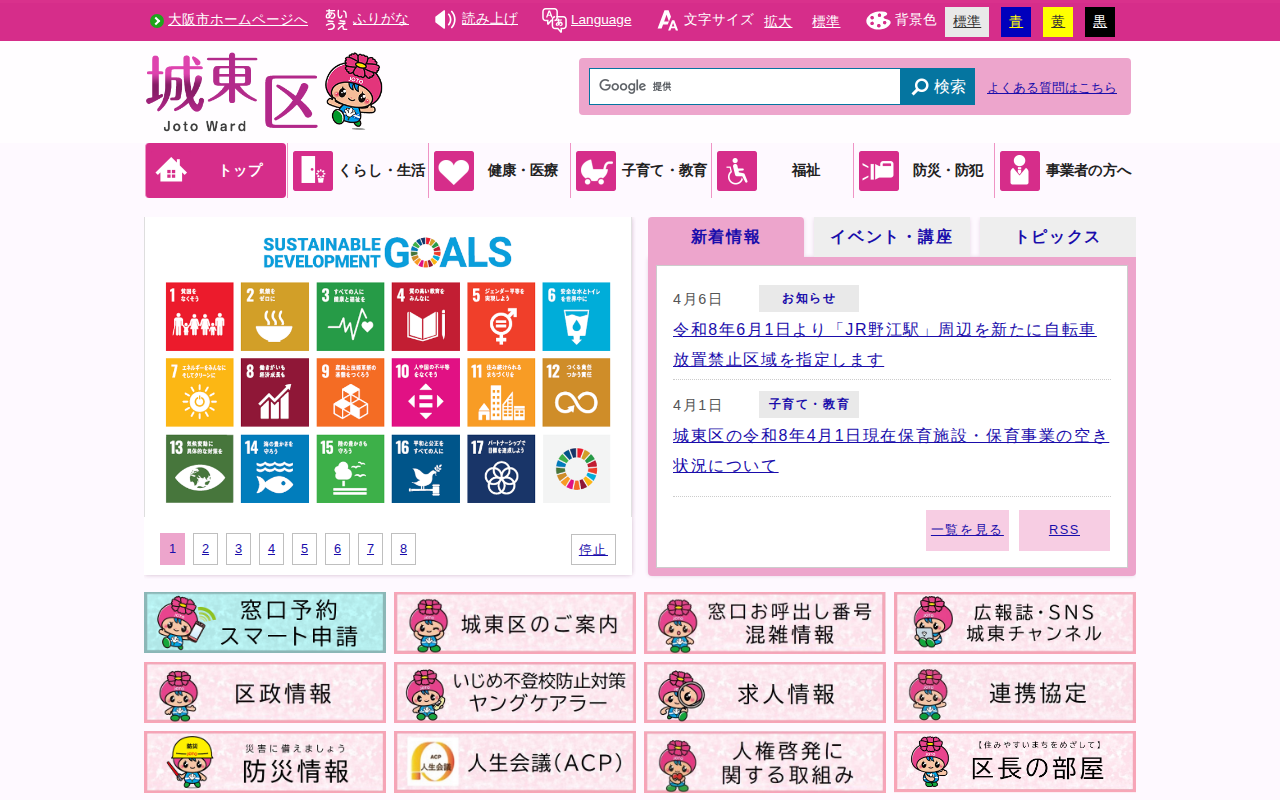This screenshot has width=1280, height=800.
Task: Open the 人権啓発に関する取組み banner
Action: [765, 762]
